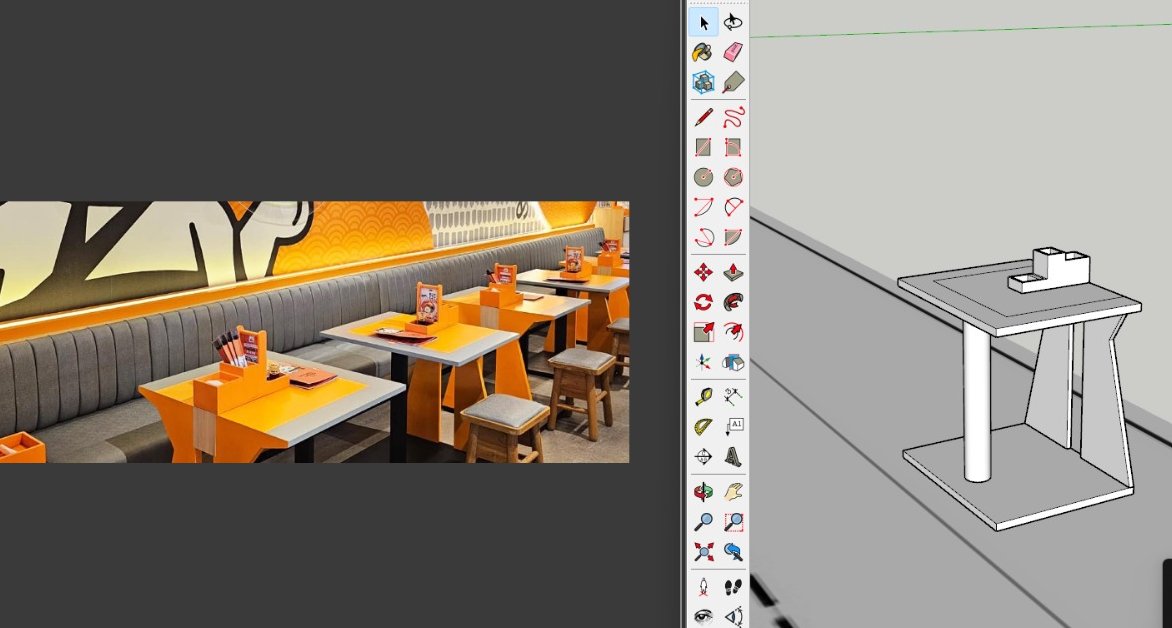Select the table top in the 3D model
1172x628 pixels.
tap(1019, 297)
